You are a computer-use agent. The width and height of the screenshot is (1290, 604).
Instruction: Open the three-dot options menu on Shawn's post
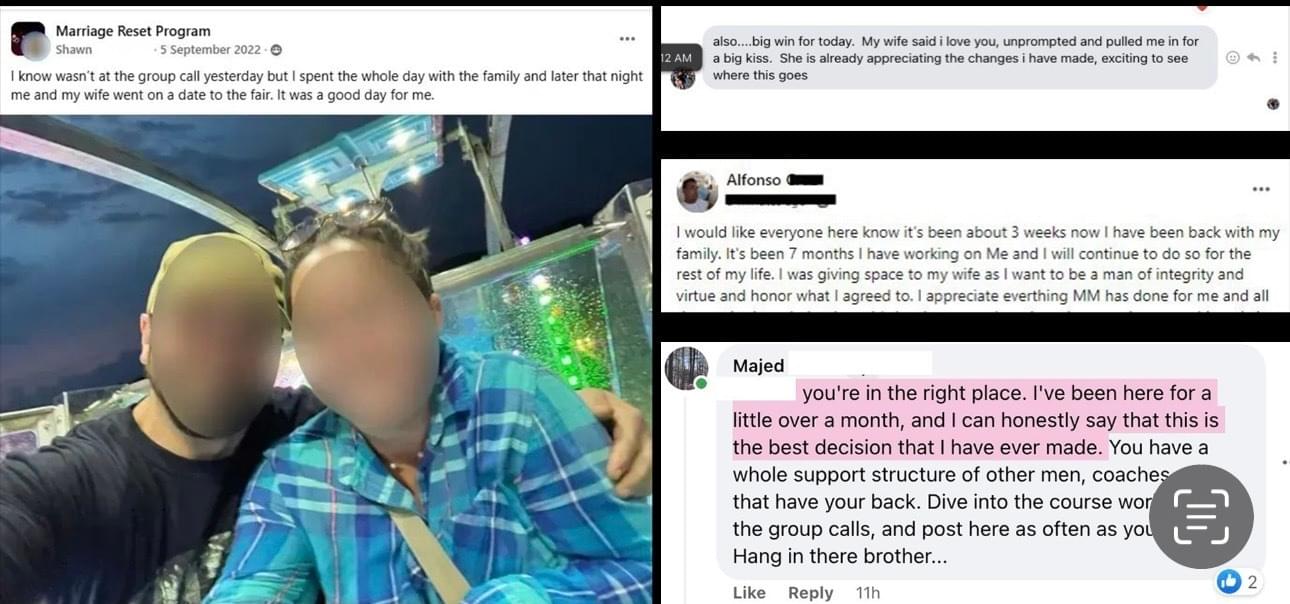[x=627, y=39]
